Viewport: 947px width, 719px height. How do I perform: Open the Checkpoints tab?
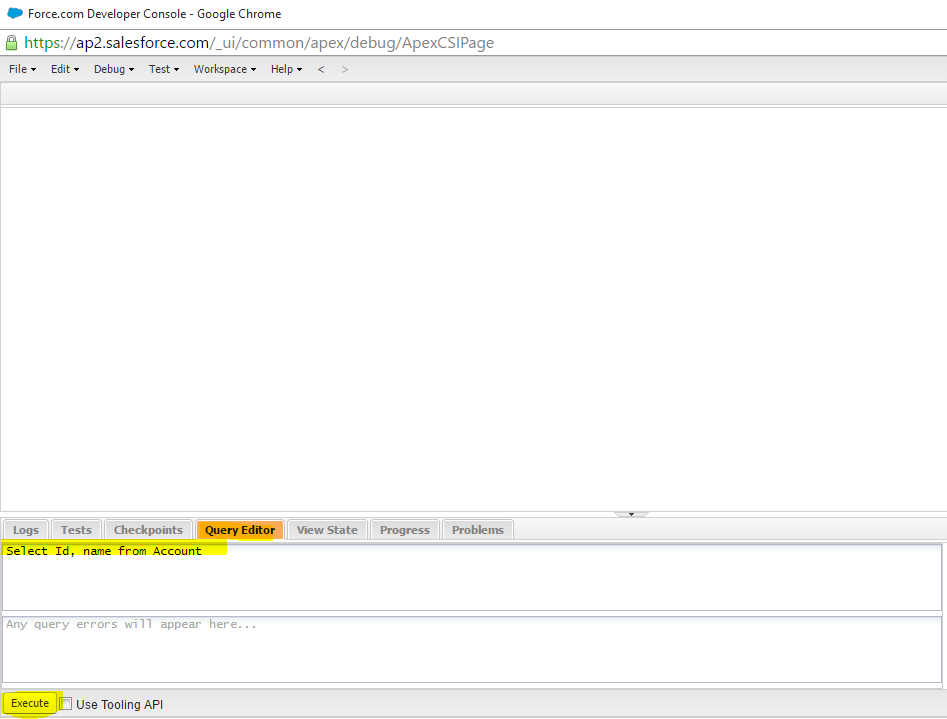(x=148, y=529)
